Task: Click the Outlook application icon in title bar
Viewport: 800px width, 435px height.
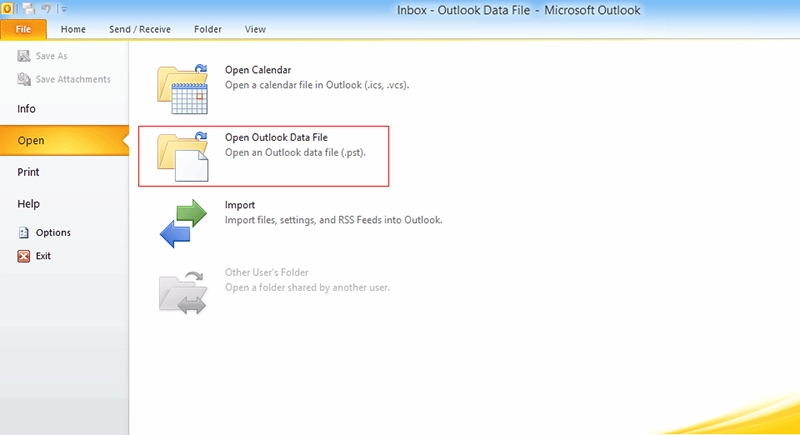Action: click(7, 8)
